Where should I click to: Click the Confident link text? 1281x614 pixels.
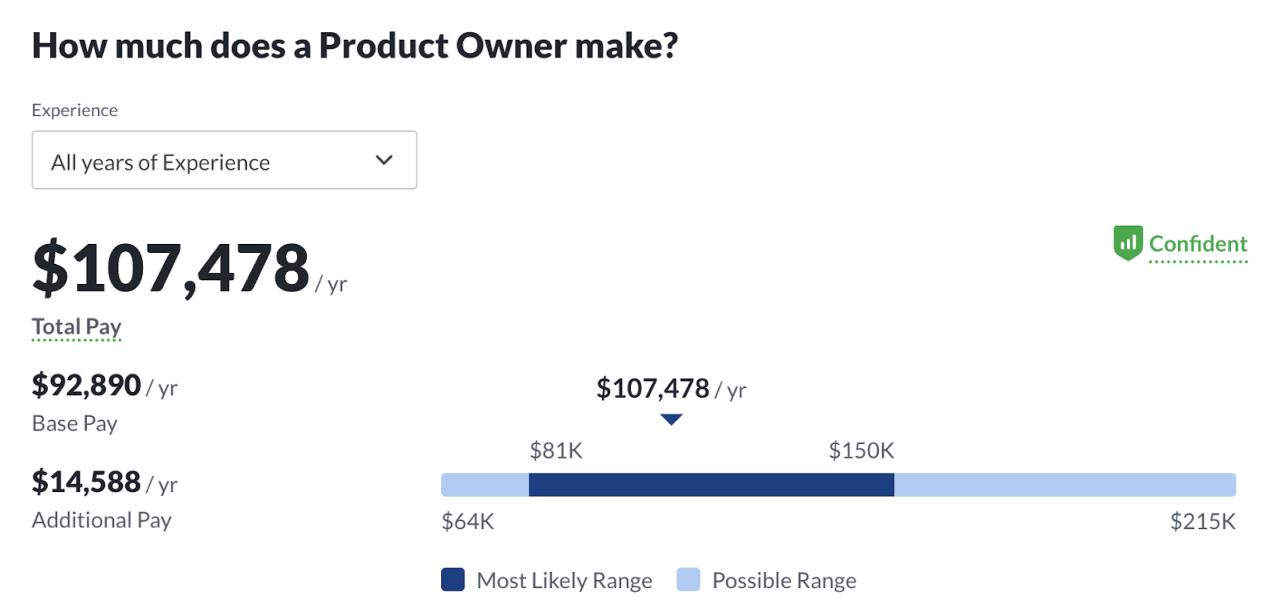[1198, 244]
